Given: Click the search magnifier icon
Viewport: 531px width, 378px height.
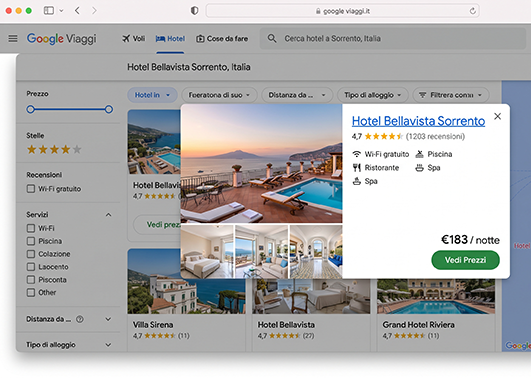Looking at the screenshot, I should [x=272, y=38].
